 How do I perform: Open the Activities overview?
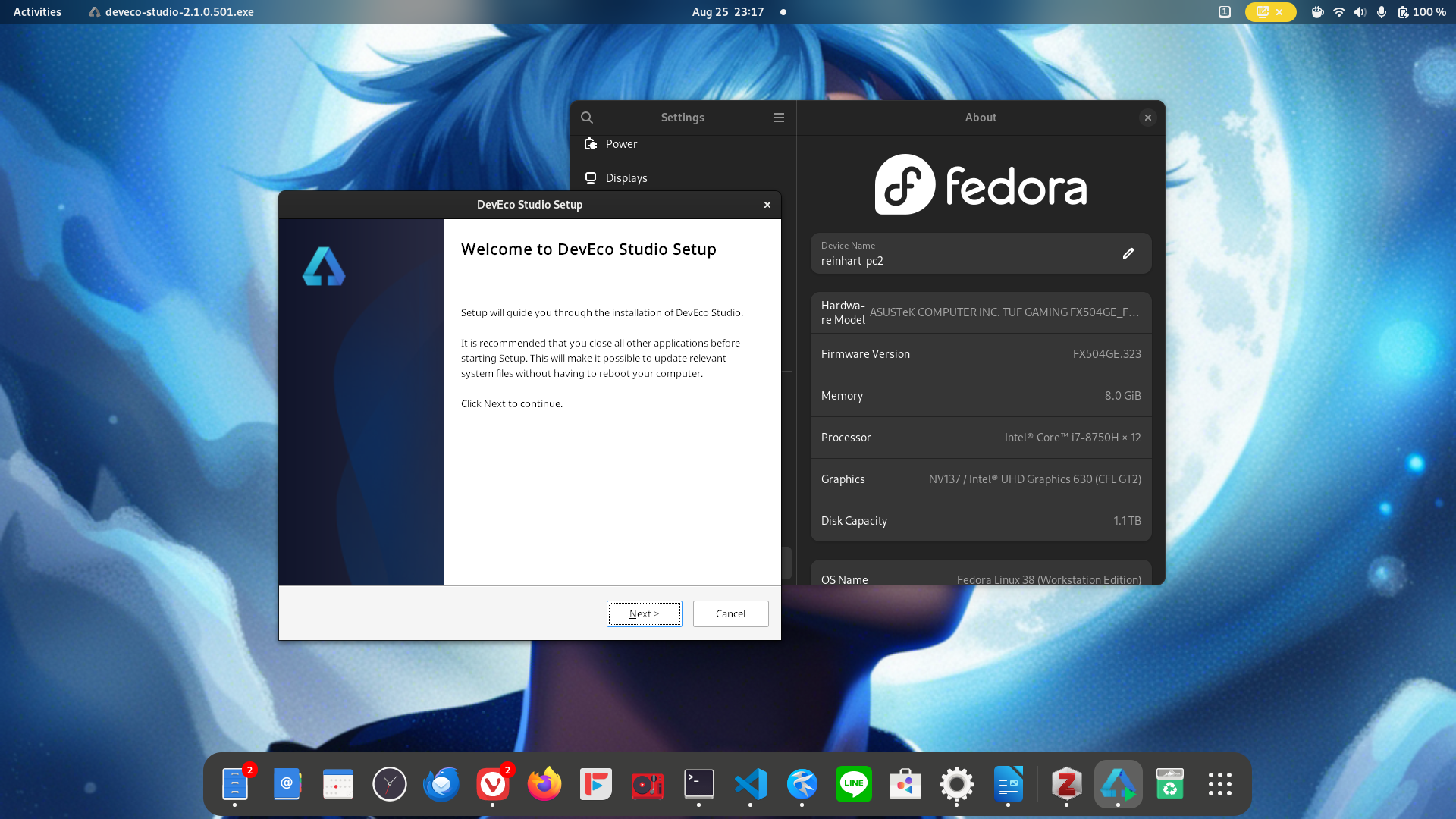tap(37, 12)
